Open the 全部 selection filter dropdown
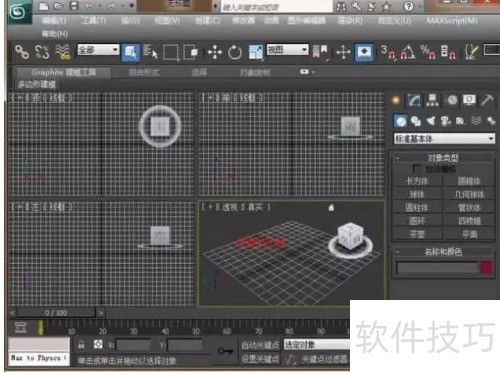This screenshot has height=374, width=500. 98,50
